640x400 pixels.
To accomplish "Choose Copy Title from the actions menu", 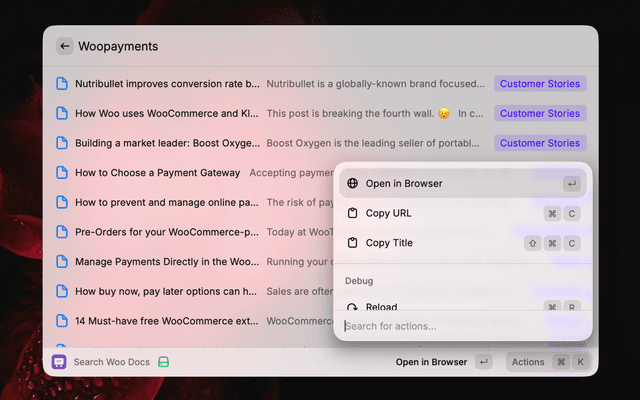I will pyautogui.click(x=389, y=243).
